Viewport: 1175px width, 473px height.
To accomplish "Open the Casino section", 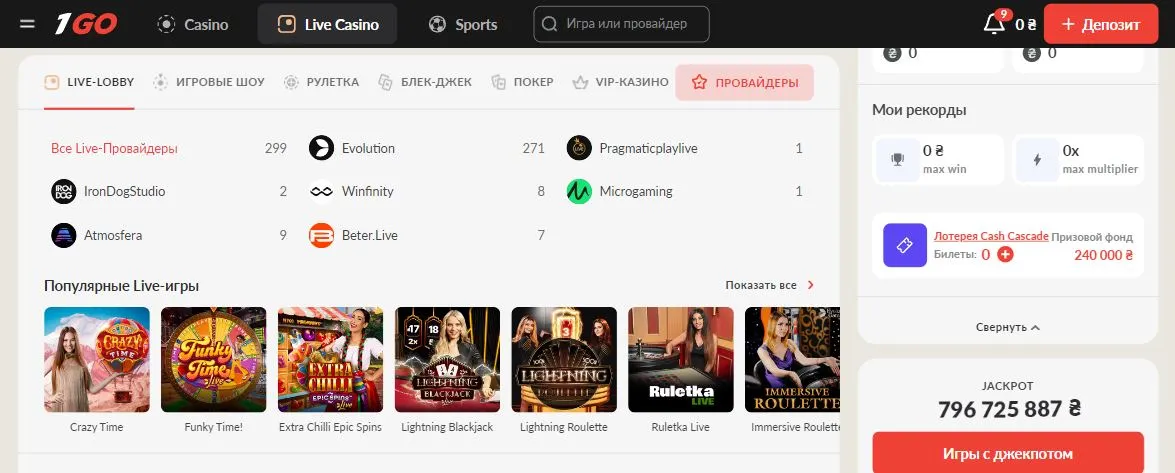I will point(193,24).
